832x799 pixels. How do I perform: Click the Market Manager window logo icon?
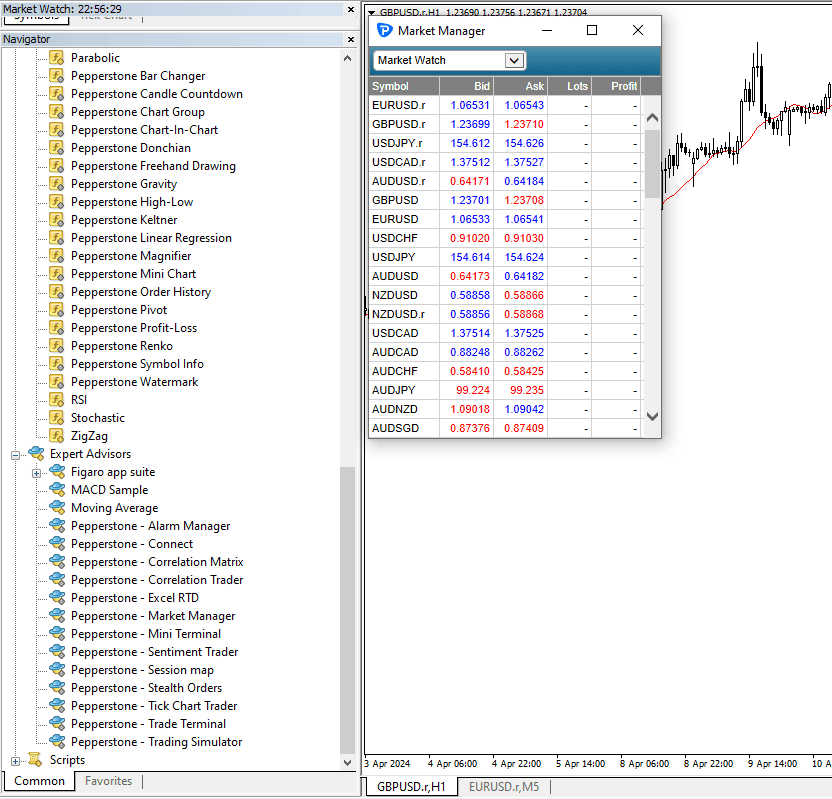(384, 31)
